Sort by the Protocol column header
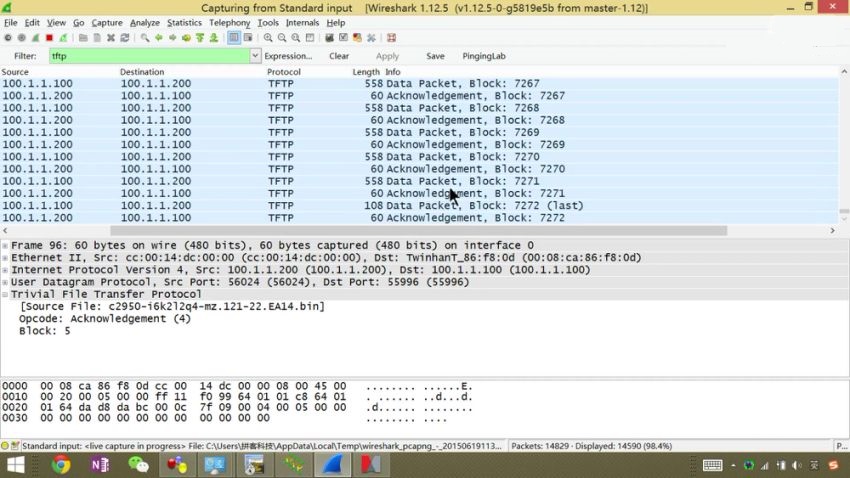This screenshot has width=850, height=478. (284, 72)
